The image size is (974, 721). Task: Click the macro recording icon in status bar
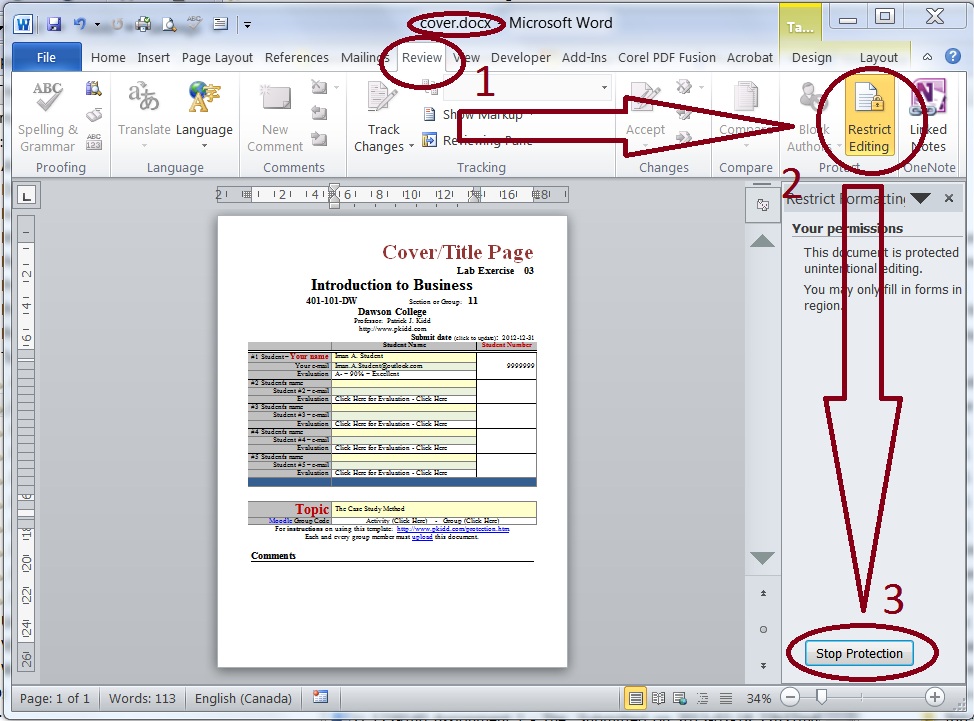tap(321, 697)
